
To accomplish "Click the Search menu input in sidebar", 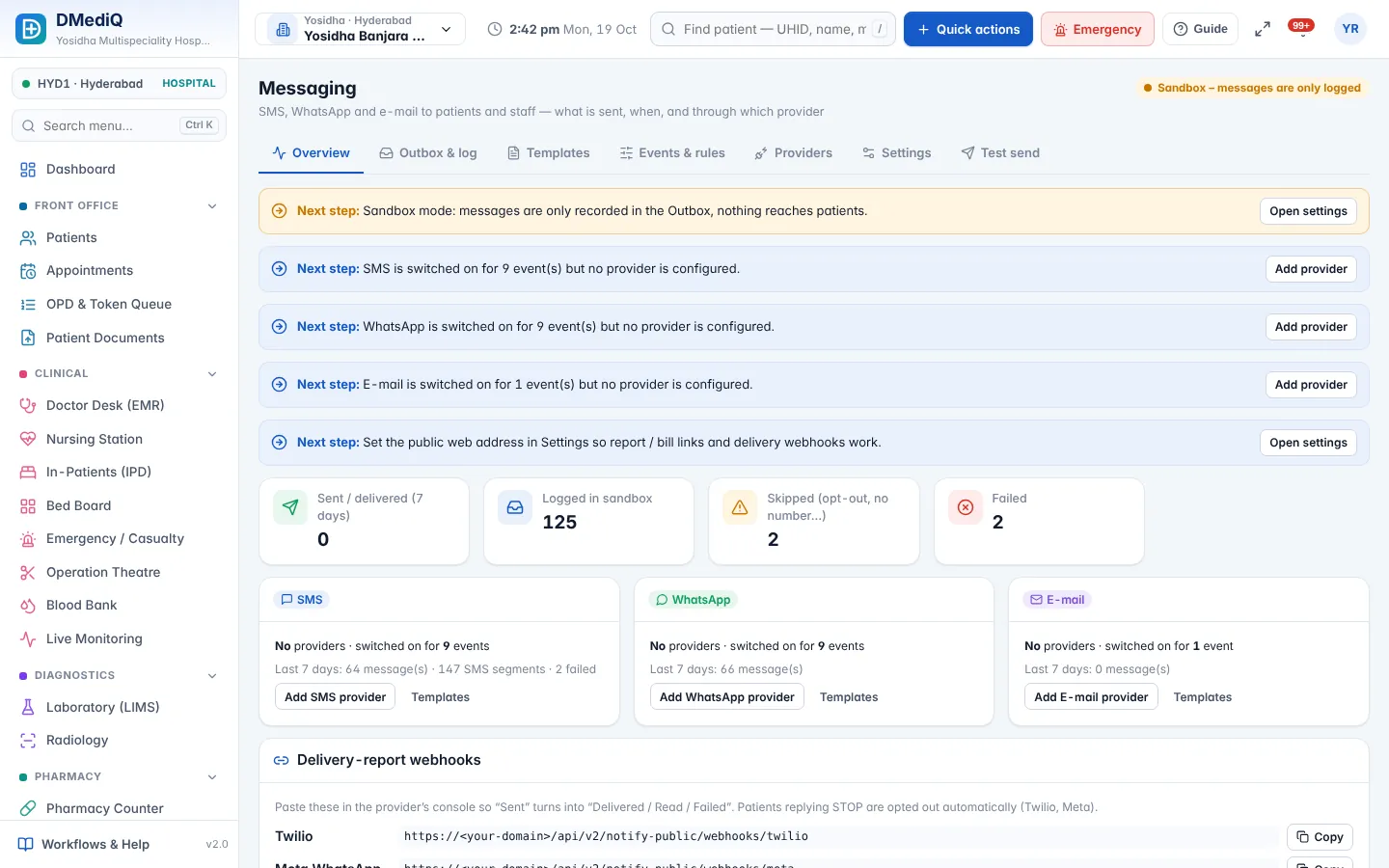I will point(119,125).
